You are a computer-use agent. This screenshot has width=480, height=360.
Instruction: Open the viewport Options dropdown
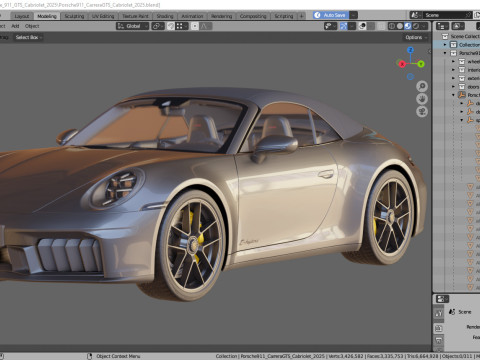[x=415, y=37]
